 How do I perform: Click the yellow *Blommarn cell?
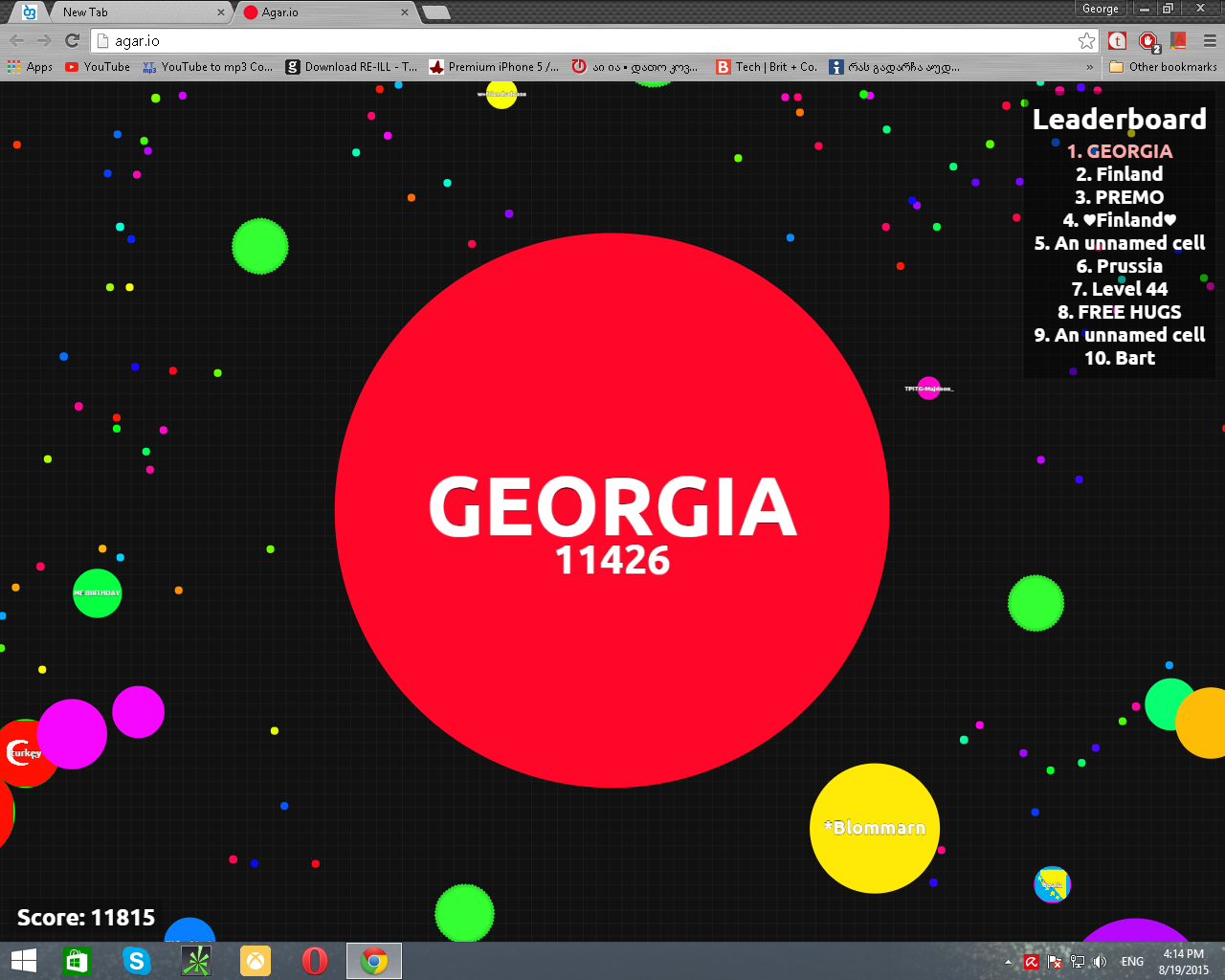tap(875, 828)
